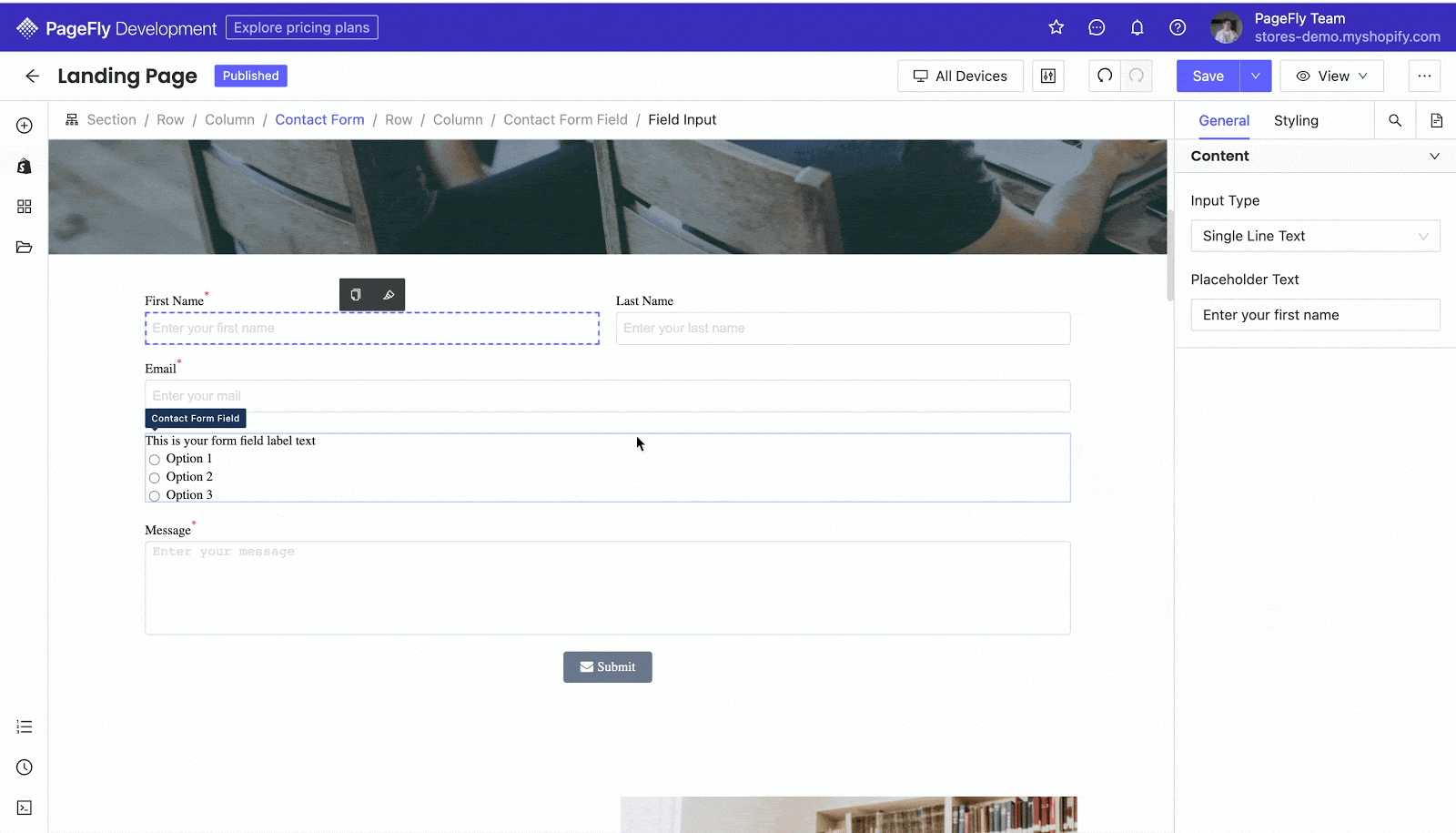Click the hero banner image
This screenshot has width=1456, height=833.
pyautogui.click(x=607, y=197)
